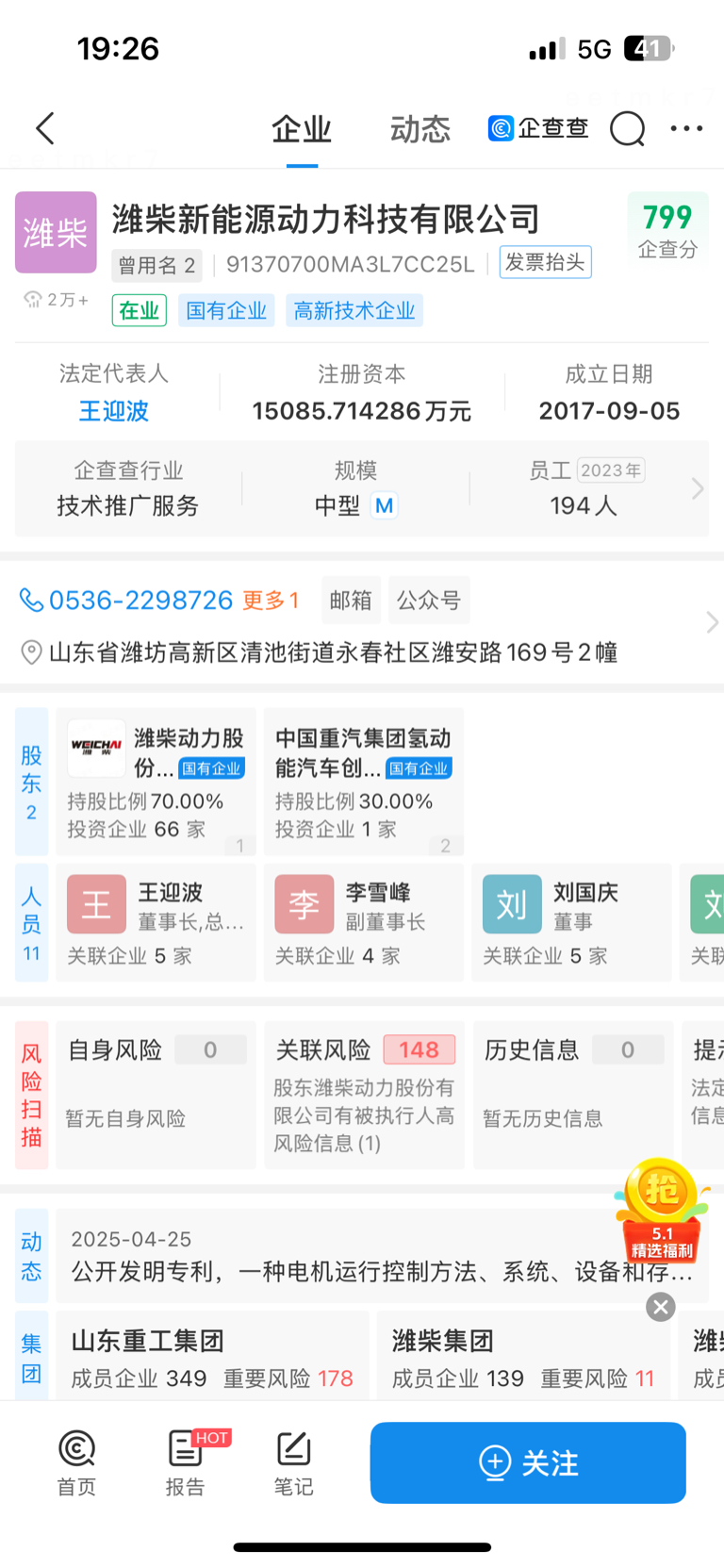724x1568 pixels.
Task: Call phone number 0536-2298726
Action: coord(140,600)
